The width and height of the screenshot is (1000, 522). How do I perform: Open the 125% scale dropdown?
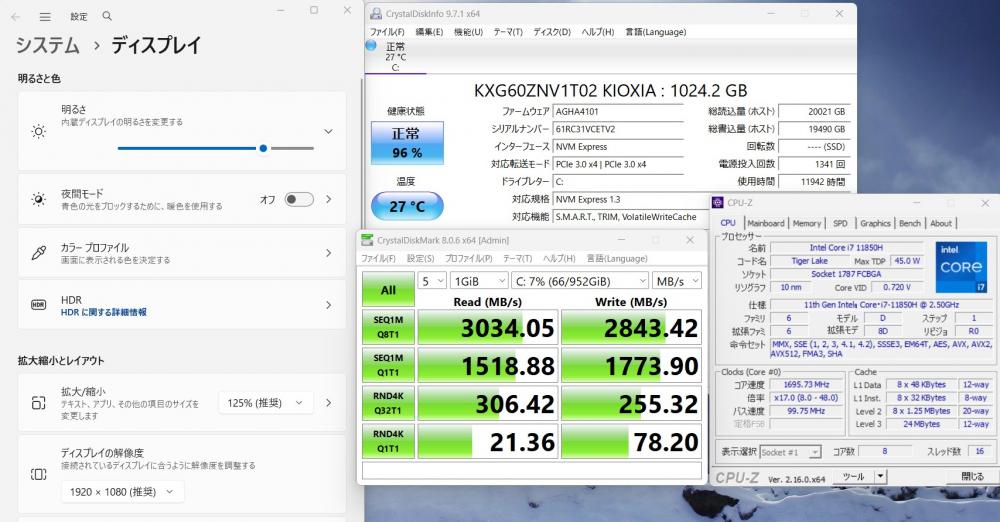point(265,403)
